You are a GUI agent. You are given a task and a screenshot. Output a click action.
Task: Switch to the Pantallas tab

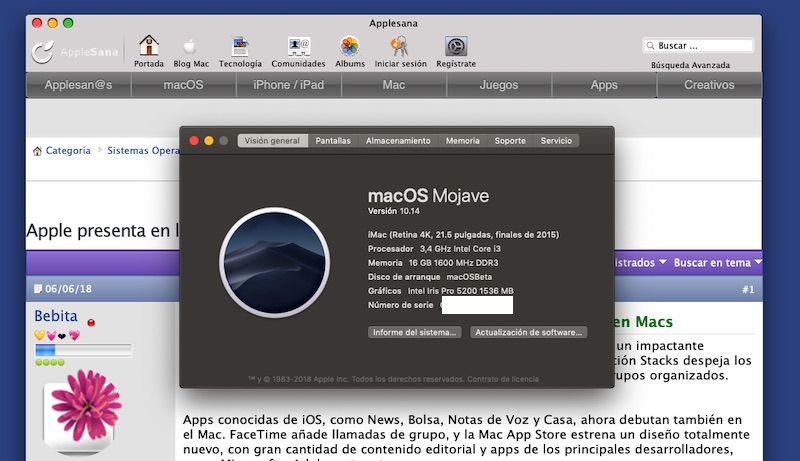pos(333,141)
